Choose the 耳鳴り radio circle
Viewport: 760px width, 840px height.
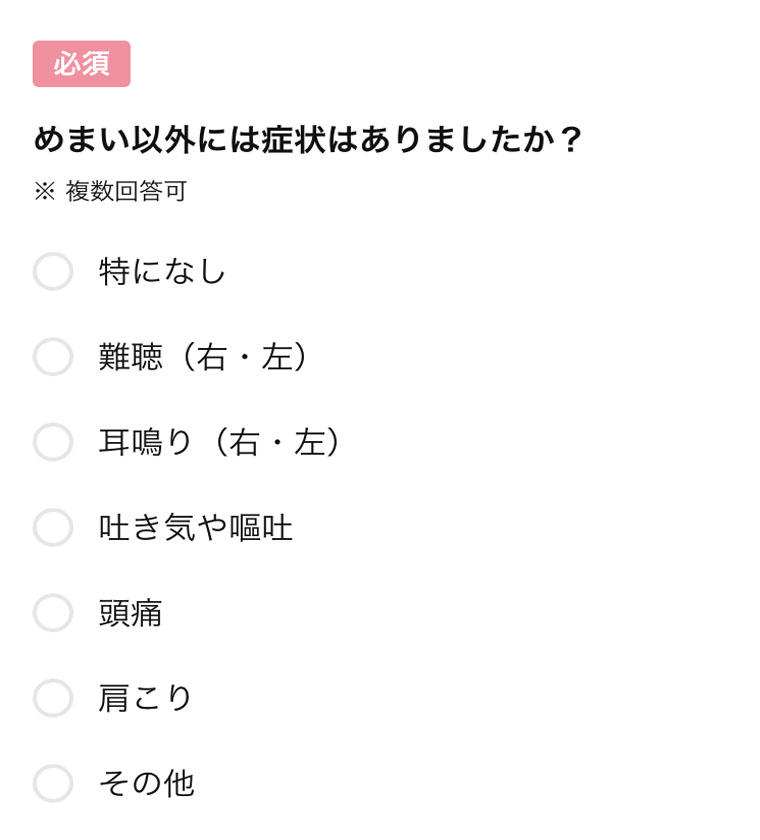52,442
